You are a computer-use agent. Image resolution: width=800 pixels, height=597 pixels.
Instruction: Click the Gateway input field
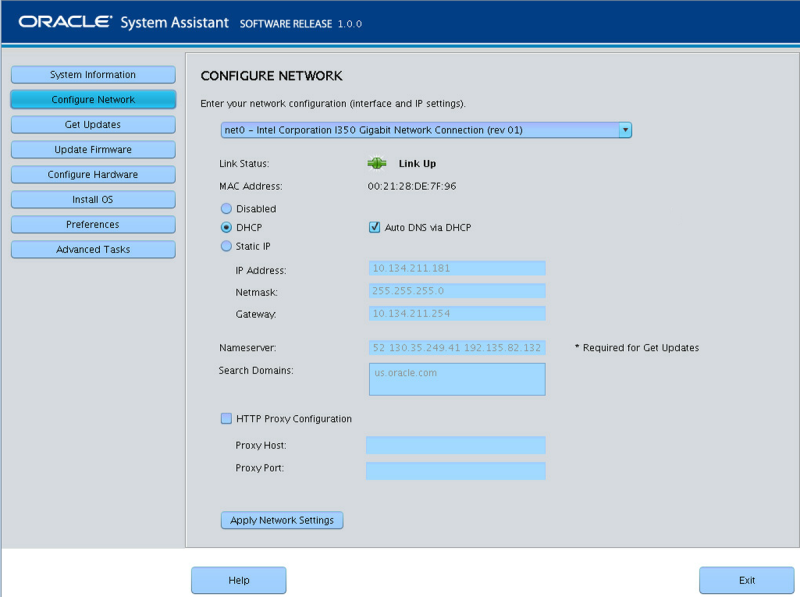(457, 313)
